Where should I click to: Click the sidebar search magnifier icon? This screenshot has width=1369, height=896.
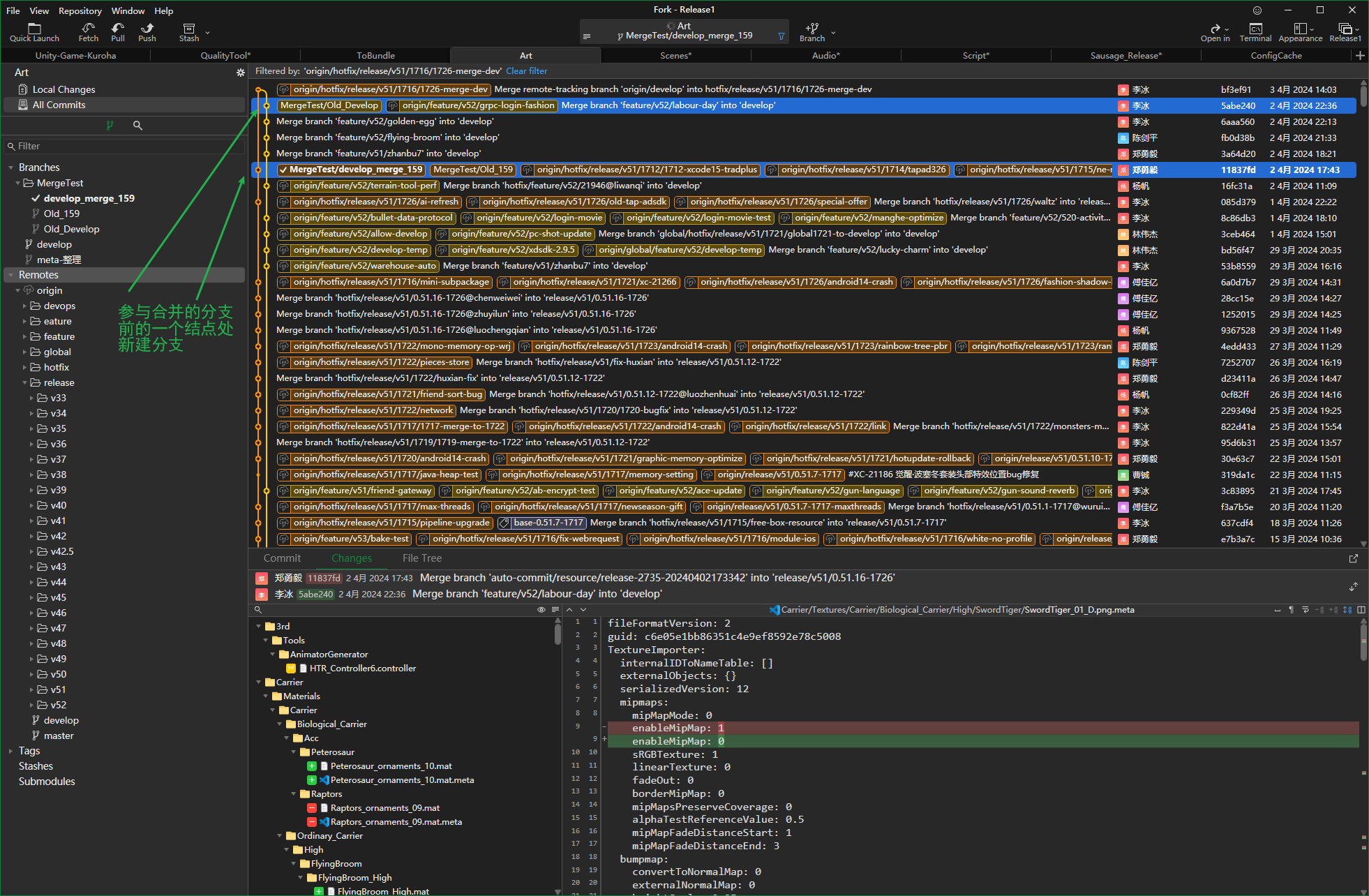[137, 126]
